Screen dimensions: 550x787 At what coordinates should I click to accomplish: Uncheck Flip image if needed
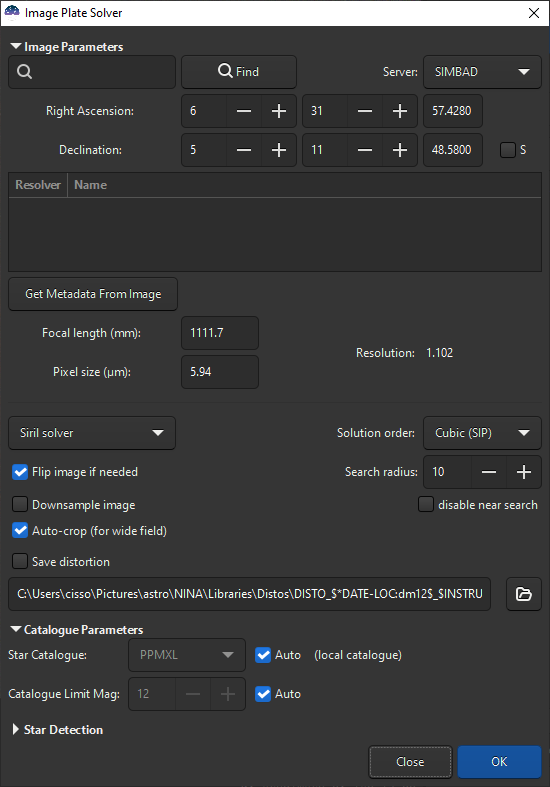pyautogui.click(x=20, y=472)
